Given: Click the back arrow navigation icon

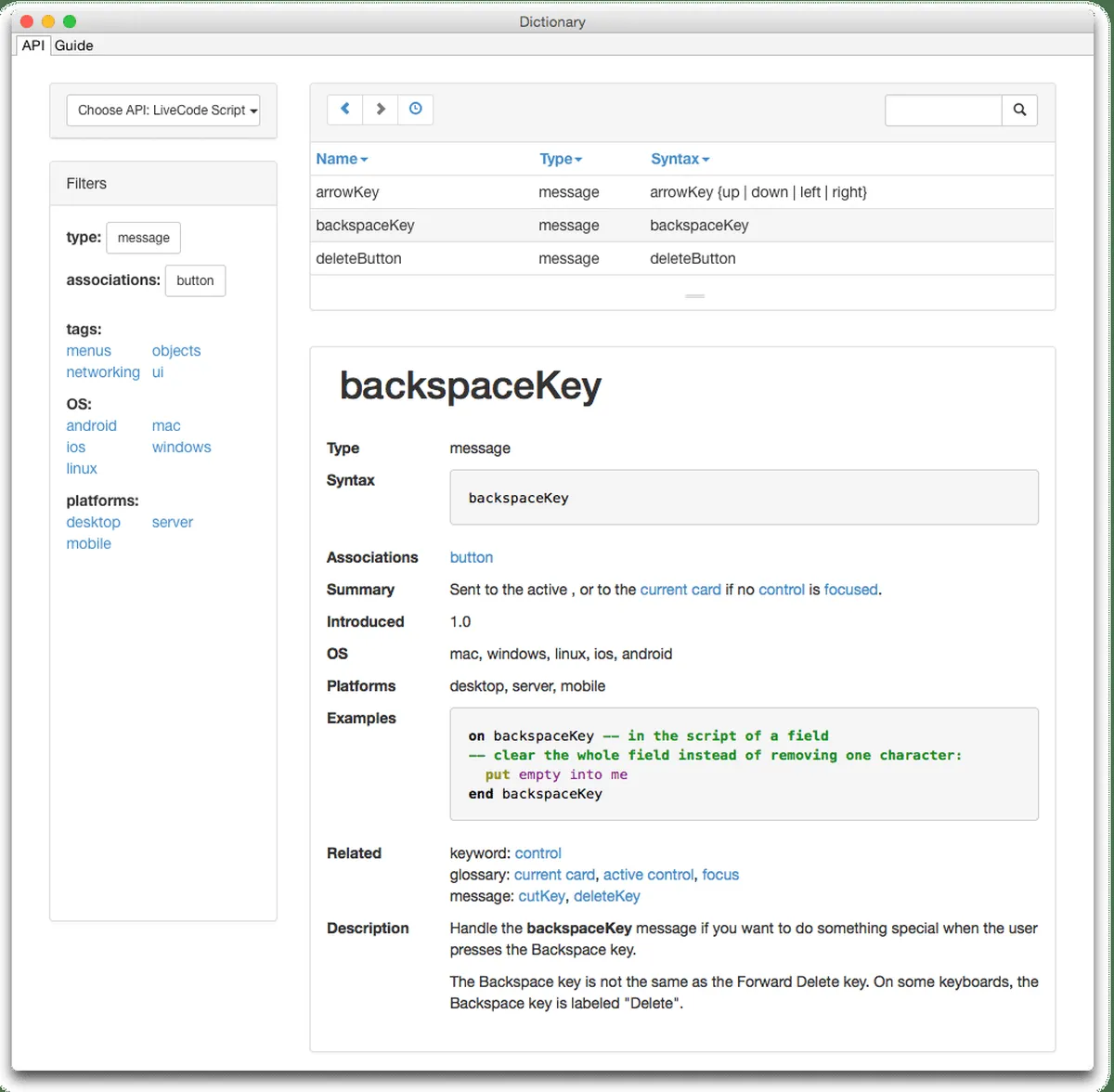Looking at the screenshot, I should tap(344, 110).
